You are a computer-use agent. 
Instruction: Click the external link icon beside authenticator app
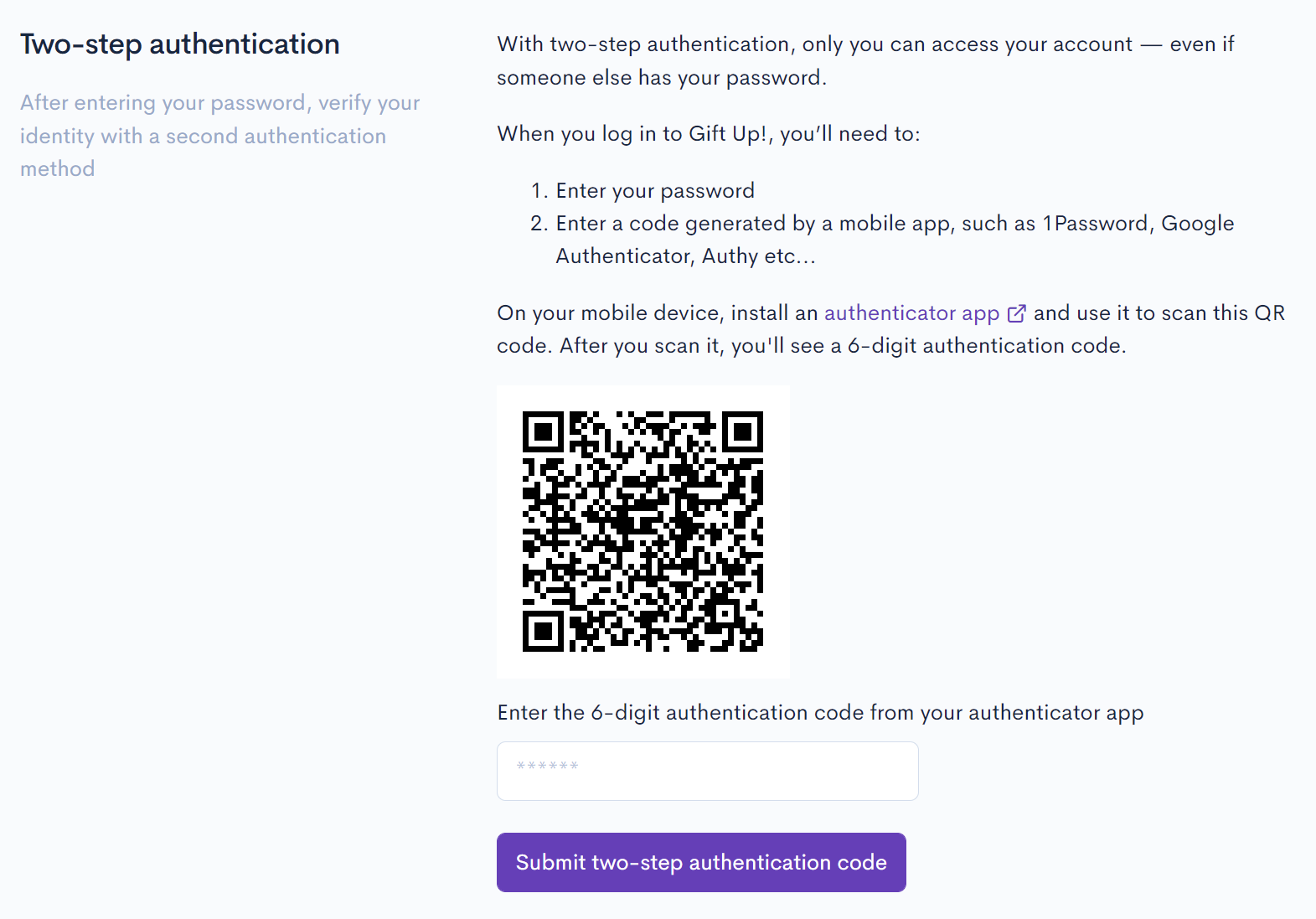point(1016,313)
